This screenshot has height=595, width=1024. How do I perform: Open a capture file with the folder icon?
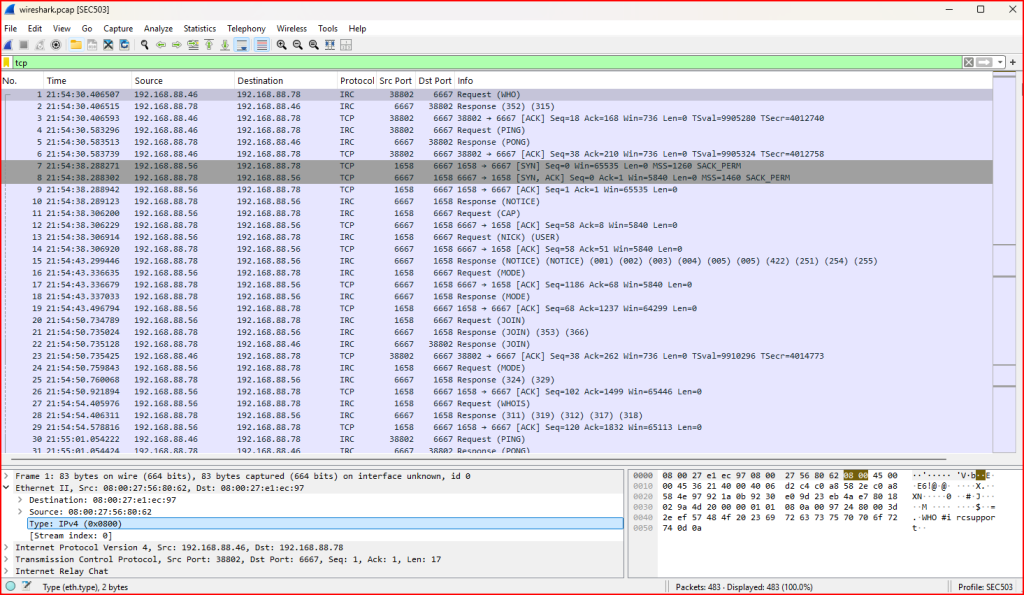[x=76, y=45]
